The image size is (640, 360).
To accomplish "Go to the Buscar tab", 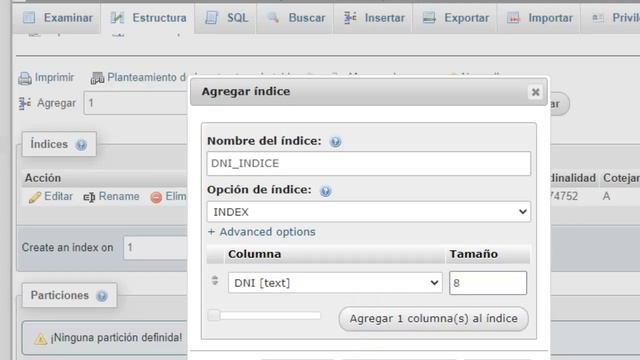I will click(295, 18).
